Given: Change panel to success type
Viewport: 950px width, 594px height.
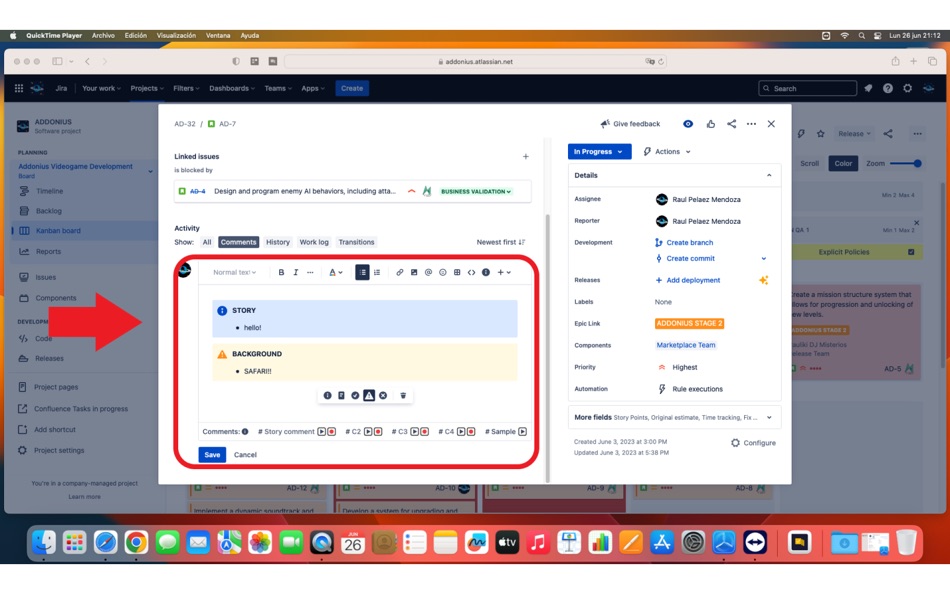Looking at the screenshot, I should coord(355,395).
